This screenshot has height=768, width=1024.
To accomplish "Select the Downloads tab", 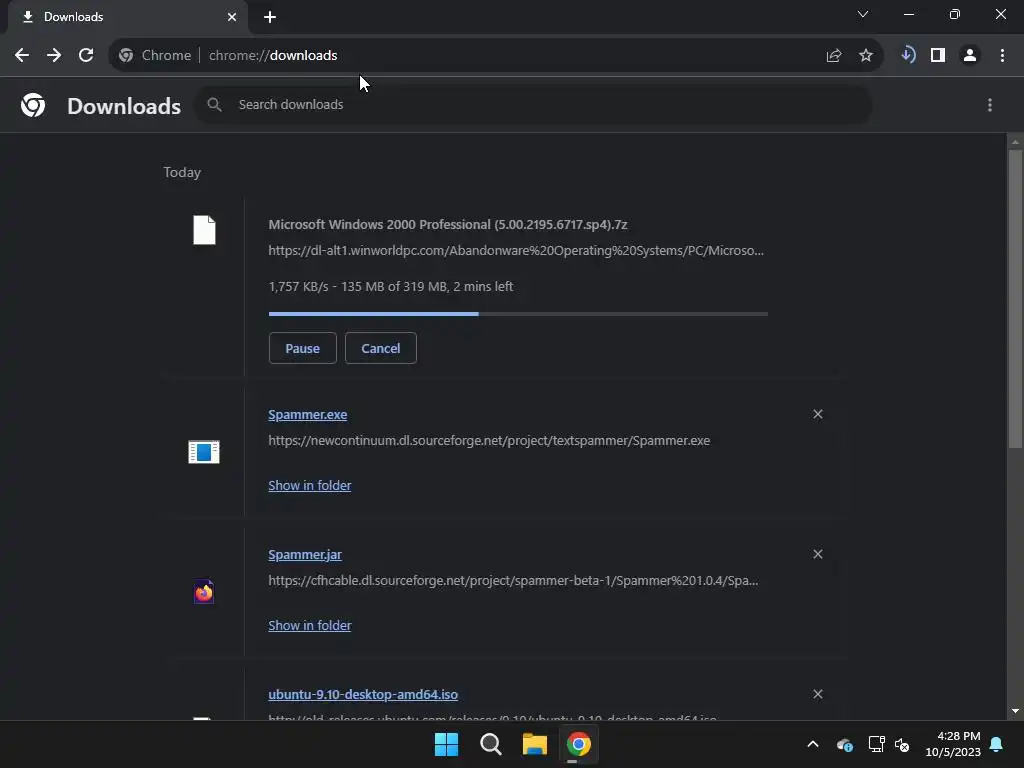I will pyautogui.click(x=128, y=17).
